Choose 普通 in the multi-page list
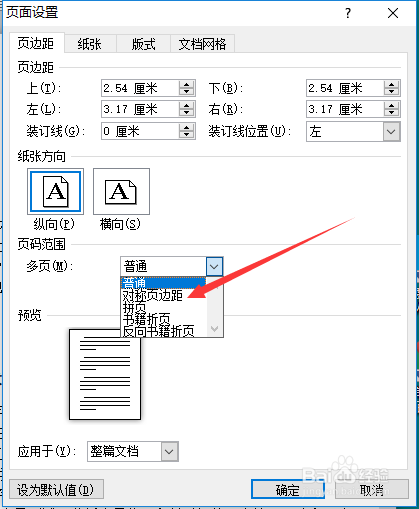Viewport: 419px width, 509px height. point(163,283)
